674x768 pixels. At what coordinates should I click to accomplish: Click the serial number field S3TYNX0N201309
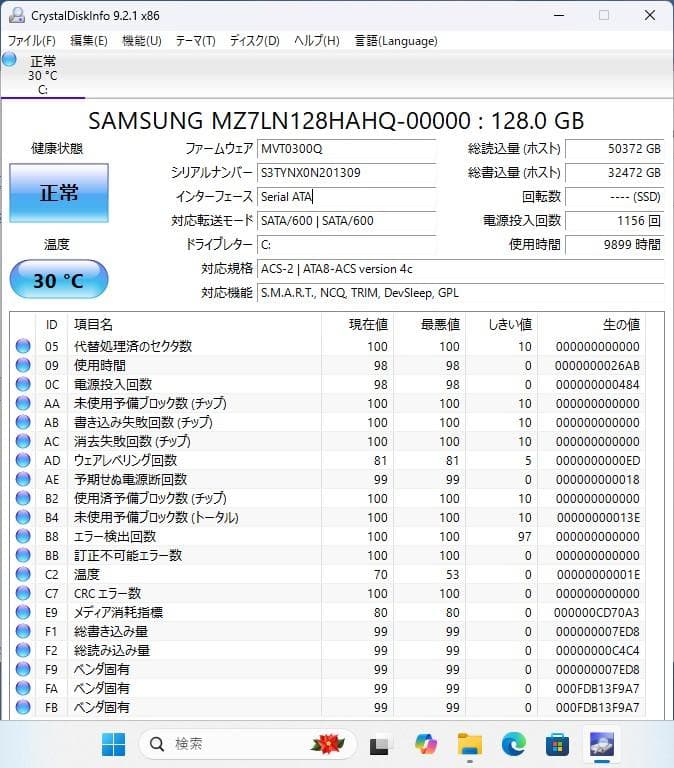pyautogui.click(x=346, y=173)
